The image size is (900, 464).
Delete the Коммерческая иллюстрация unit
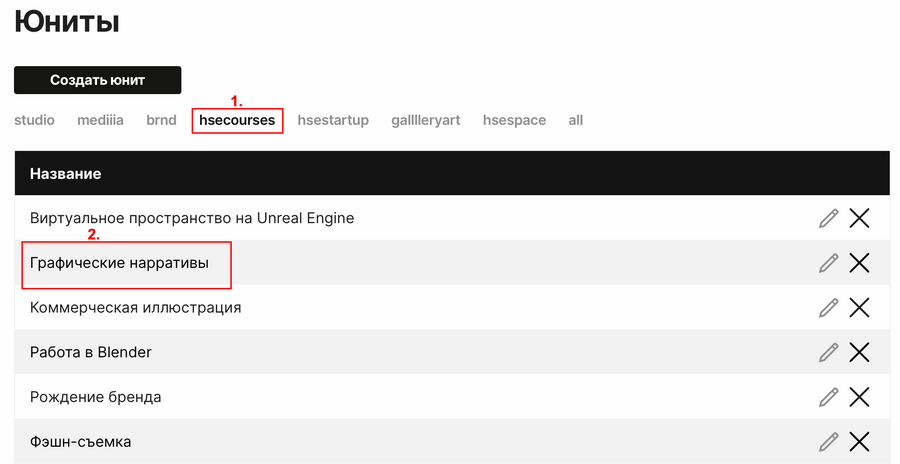859,307
